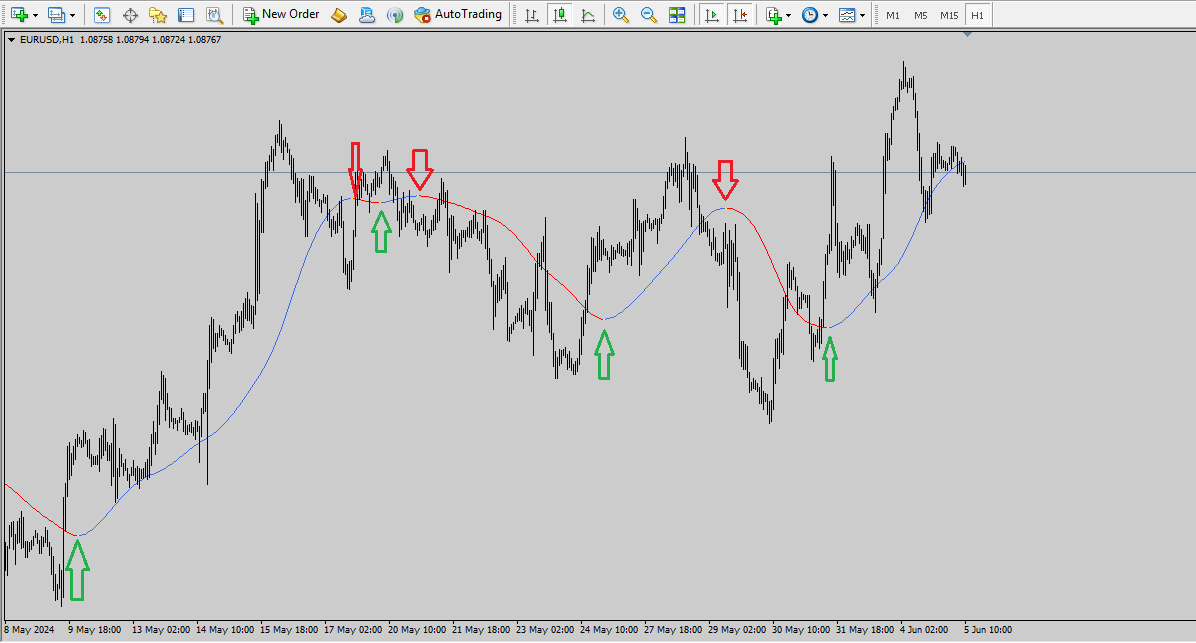Click the New Order button

281,15
